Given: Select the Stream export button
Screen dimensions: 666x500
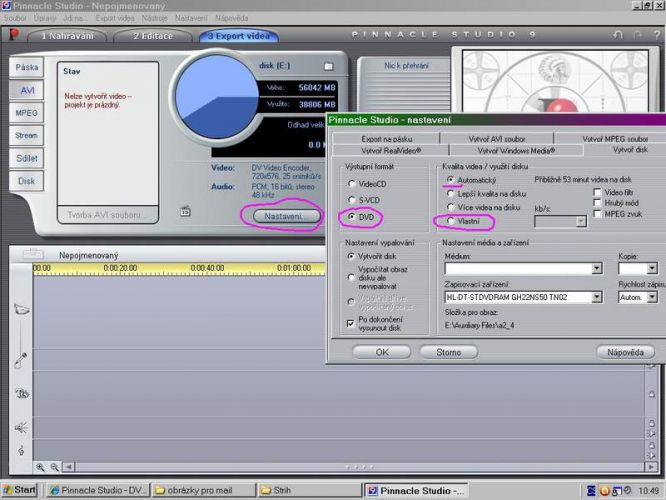Looking at the screenshot, I should pyautogui.click(x=26, y=136).
